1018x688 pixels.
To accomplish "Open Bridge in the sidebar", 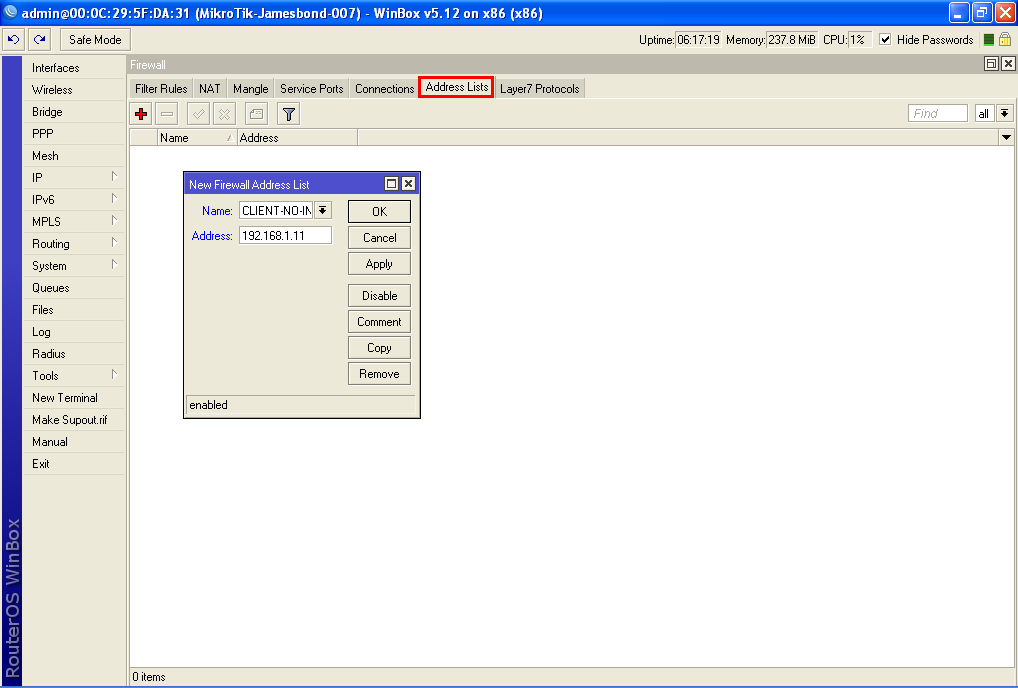I will click(74, 112).
